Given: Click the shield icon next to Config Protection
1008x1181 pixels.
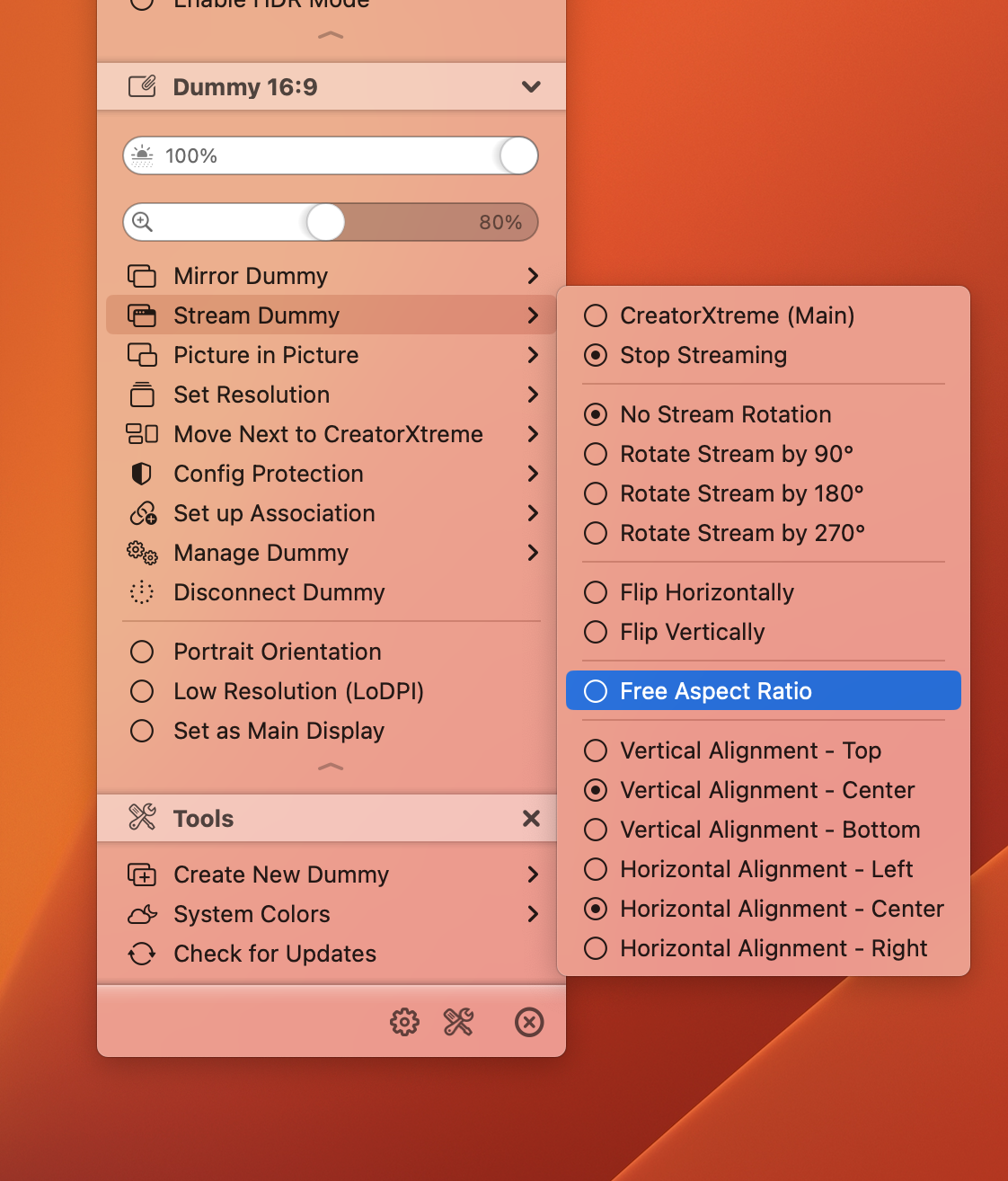Looking at the screenshot, I should pos(142,474).
